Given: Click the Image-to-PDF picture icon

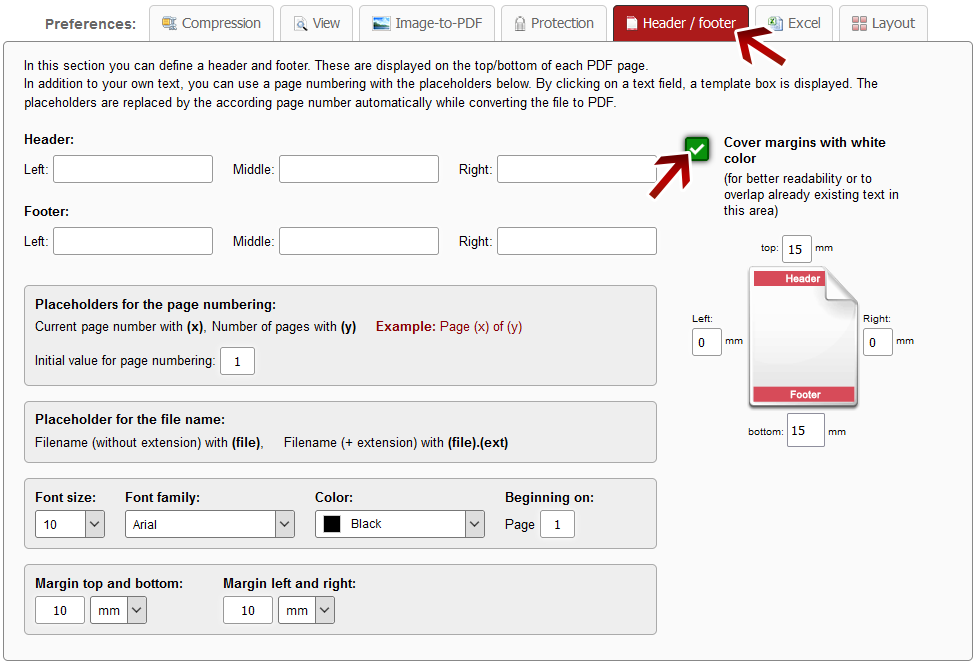Looking at the screenshot, I should [381, 23].
